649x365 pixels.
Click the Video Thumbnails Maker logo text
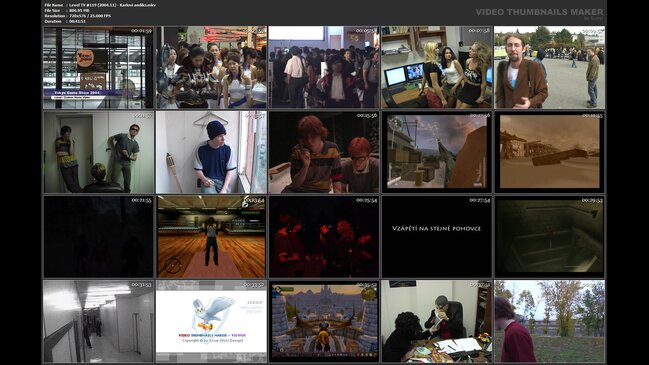(x=539, y=12)
